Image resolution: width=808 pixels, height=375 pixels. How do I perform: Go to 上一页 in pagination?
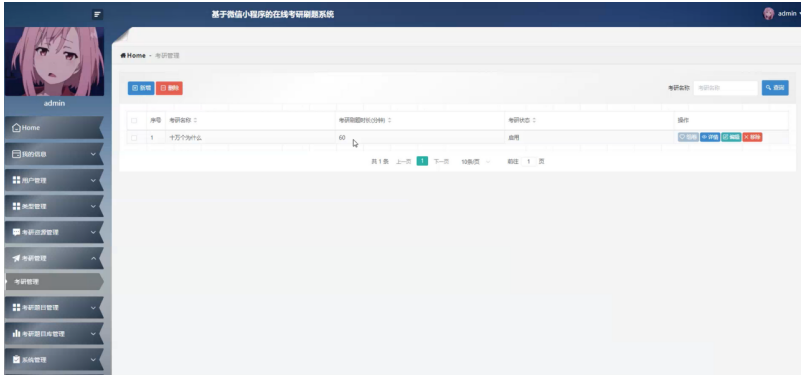click(x=403, y=162)
